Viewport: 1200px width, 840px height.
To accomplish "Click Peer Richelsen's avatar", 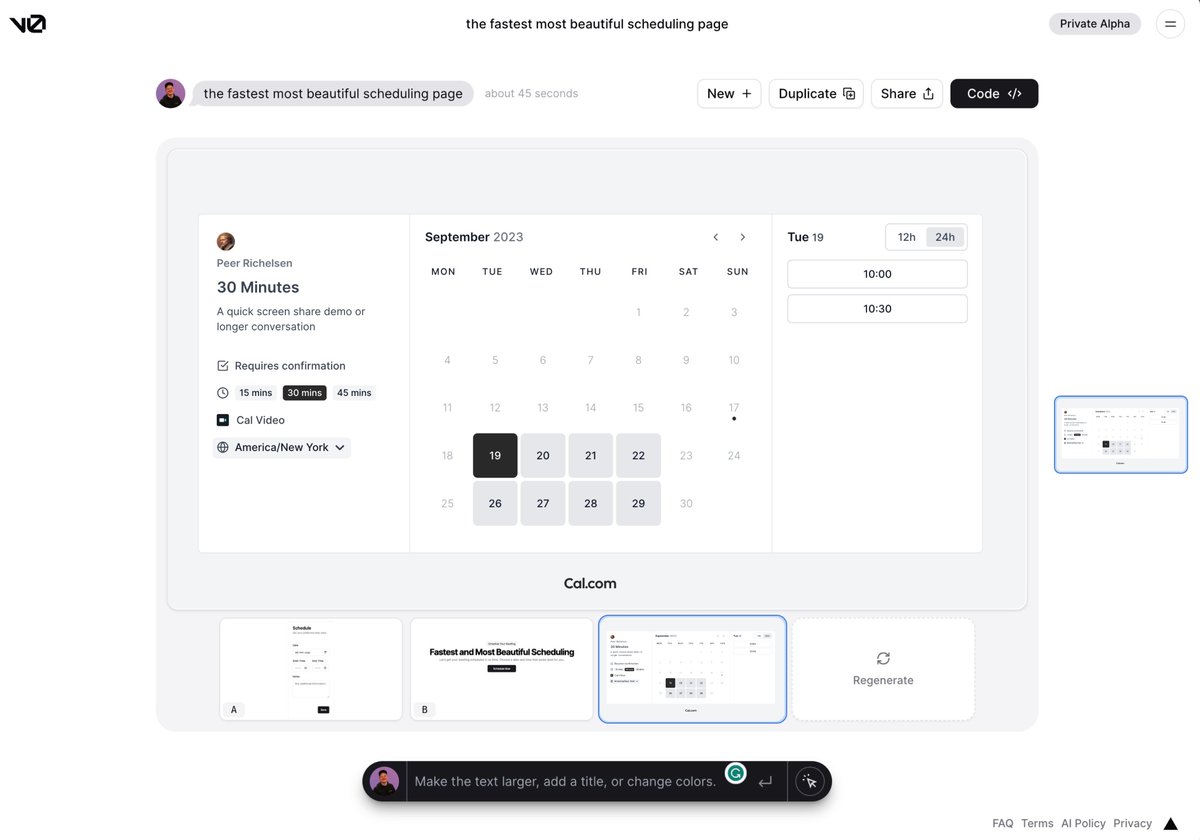I will (x=226, y=241).
